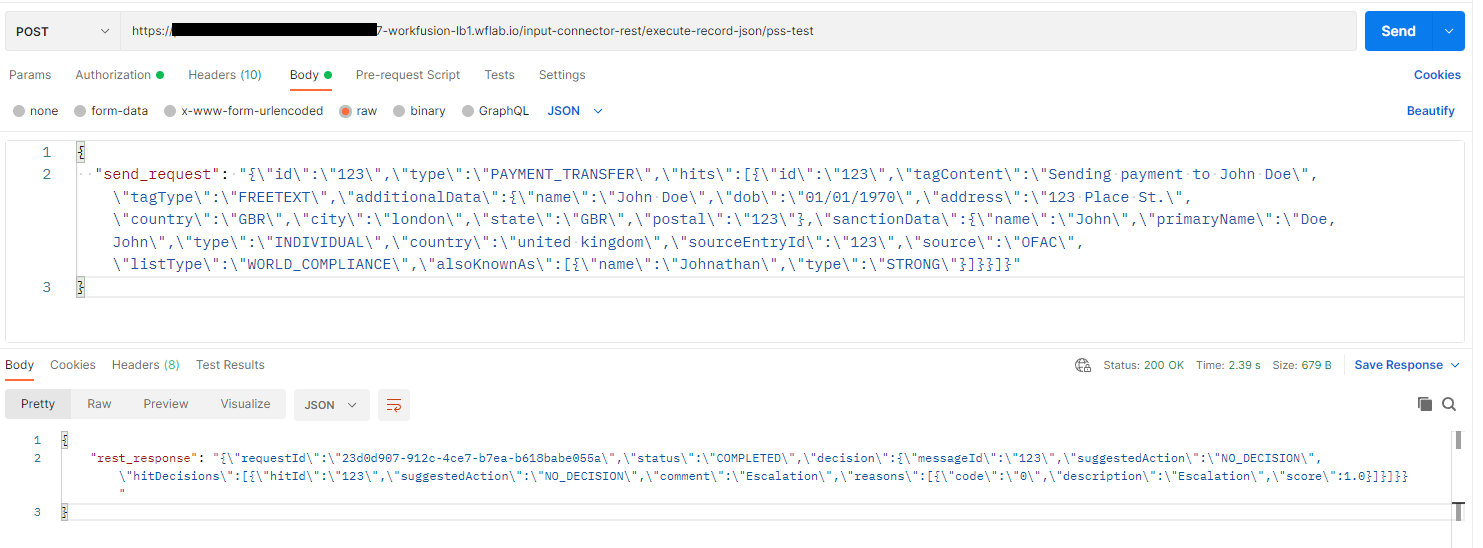Choose the GraphQL body option
The image size is (1483, 548).
495,111
